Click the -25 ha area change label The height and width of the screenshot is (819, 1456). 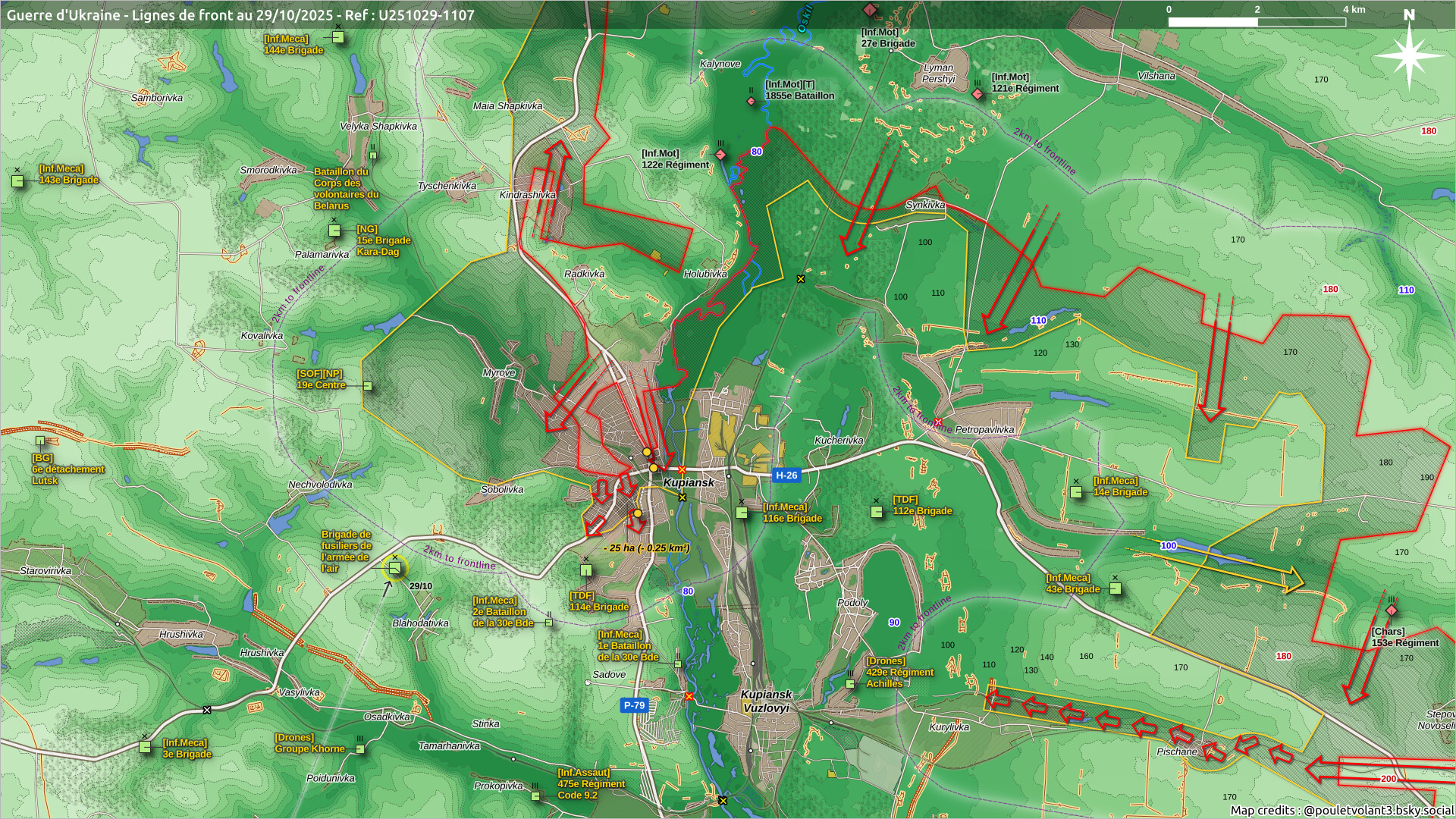click(646, 548)
